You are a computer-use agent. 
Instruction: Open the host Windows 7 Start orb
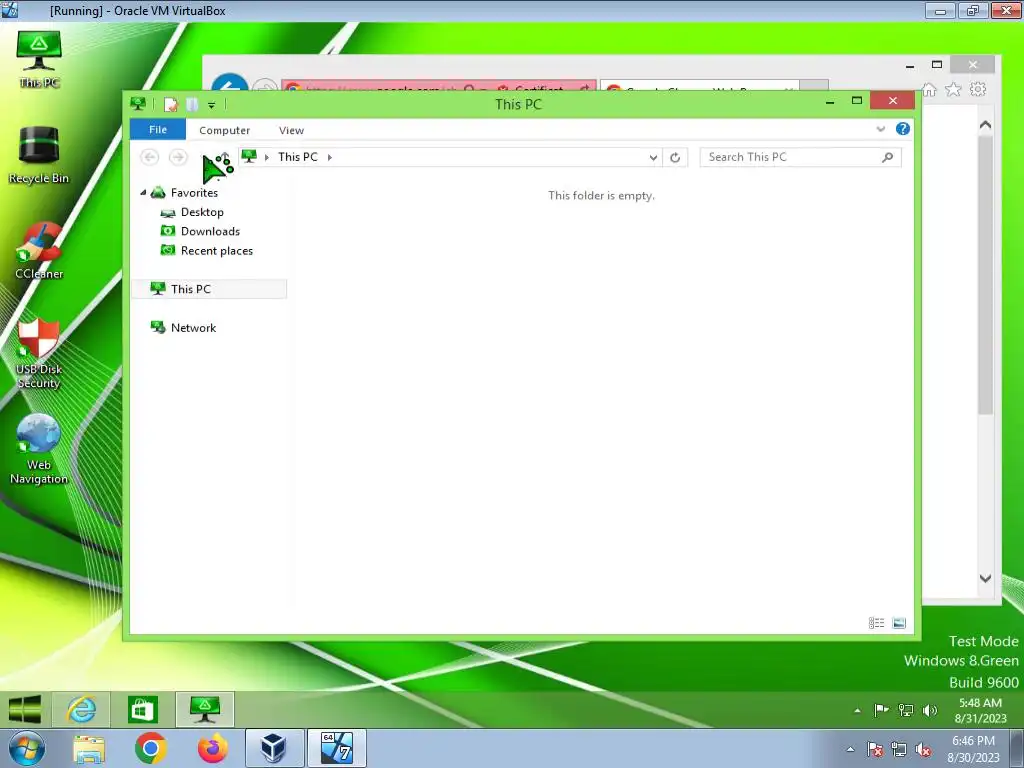(26, 748)
